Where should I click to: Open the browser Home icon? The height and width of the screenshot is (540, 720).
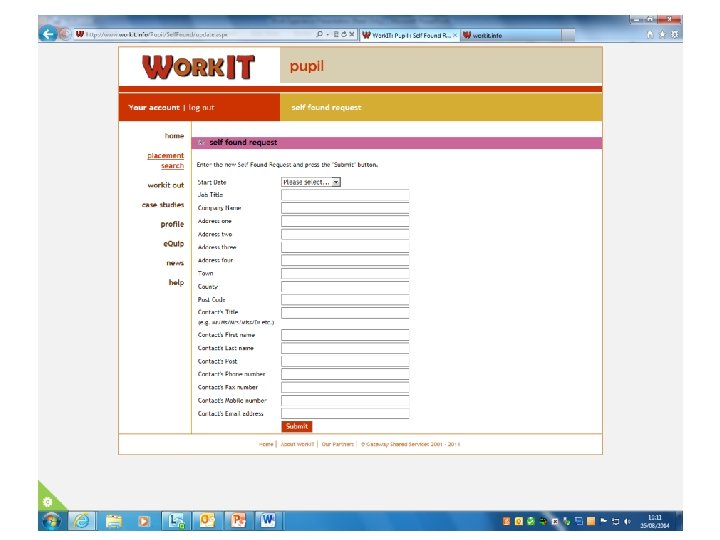649,34
